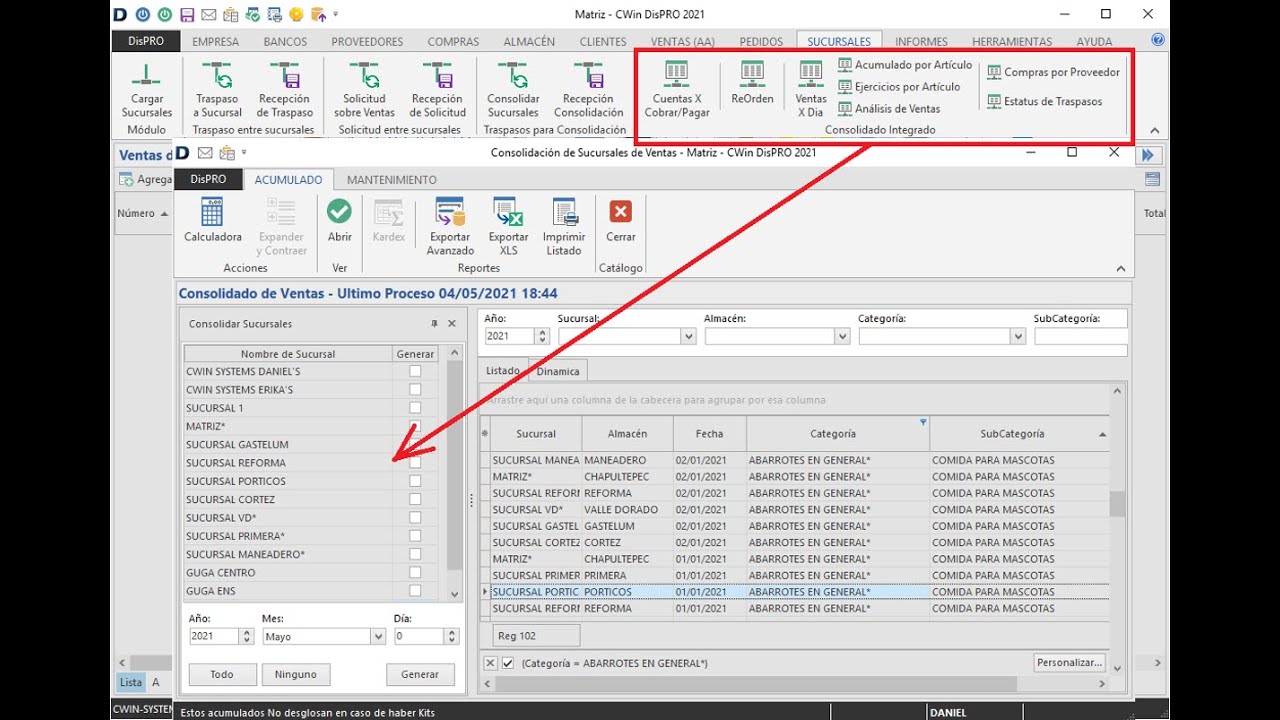This screenshot has height=720, width=1280.
Task: Remove the Categoría filter with X button
Action: 490,663
